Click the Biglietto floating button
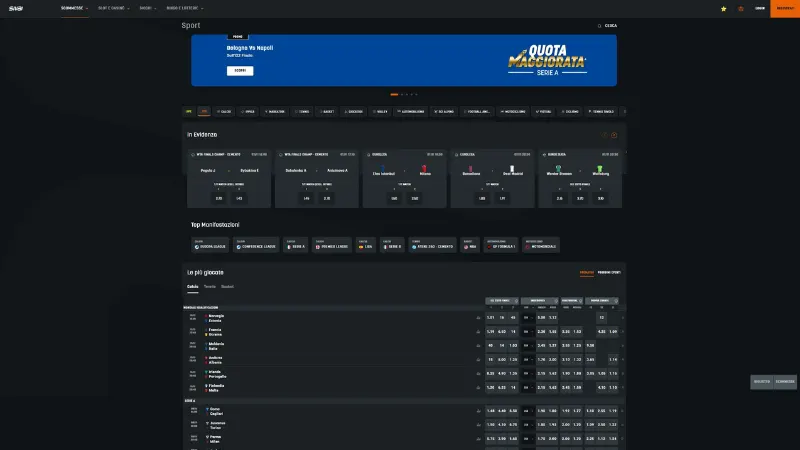The width and height of the screenshot is (800, 450). tap(762, 382)
